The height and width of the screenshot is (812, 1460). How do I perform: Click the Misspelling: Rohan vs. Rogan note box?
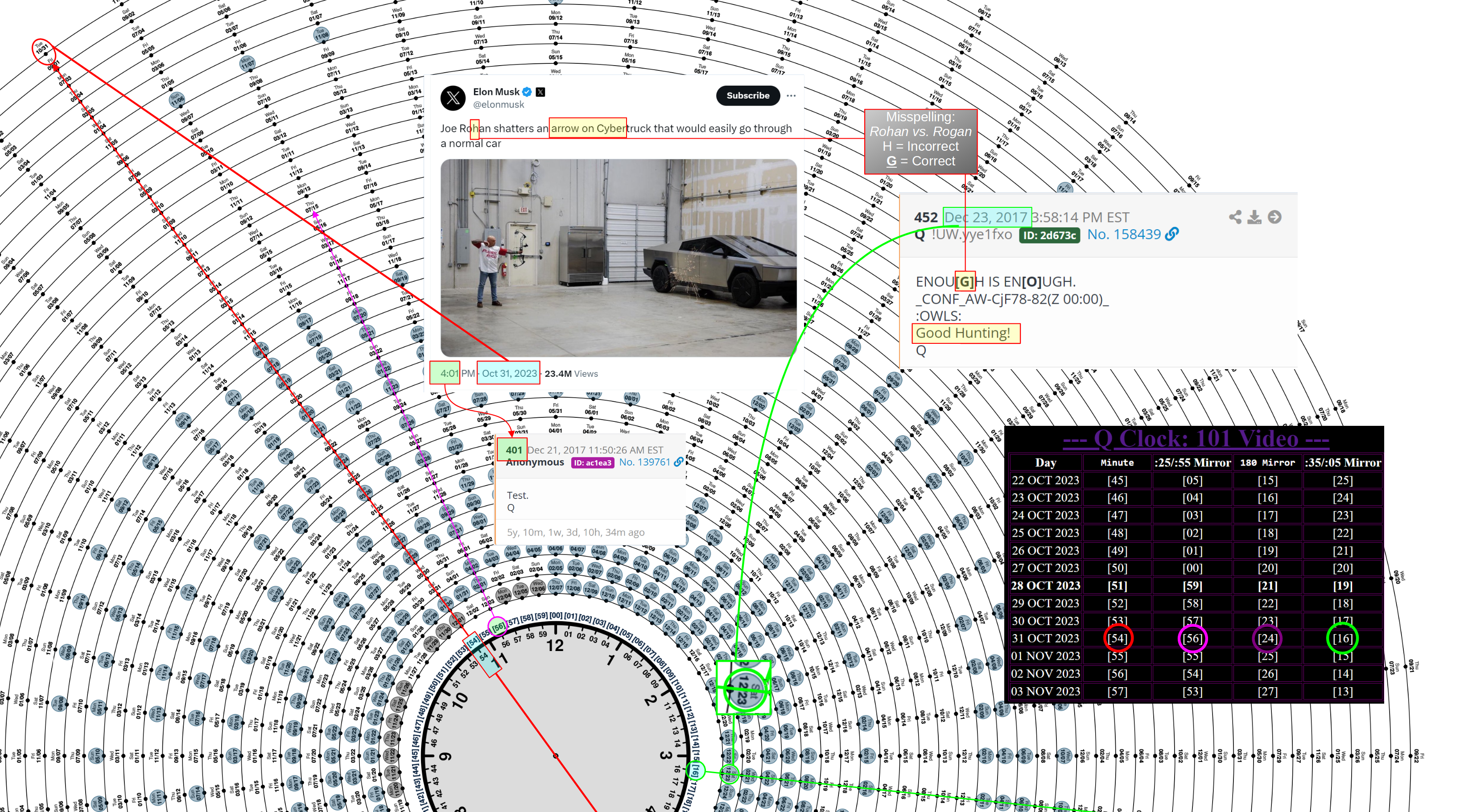point(920,142)
